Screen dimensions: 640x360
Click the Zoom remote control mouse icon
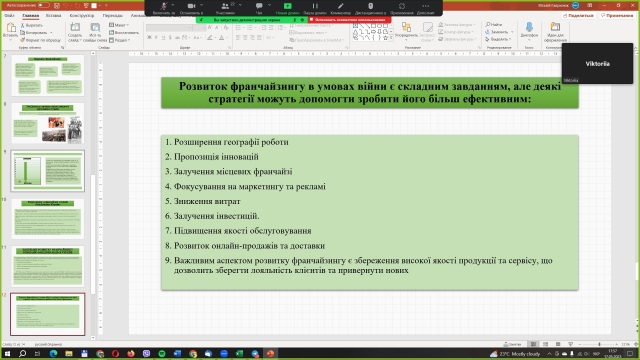point(371,6)
